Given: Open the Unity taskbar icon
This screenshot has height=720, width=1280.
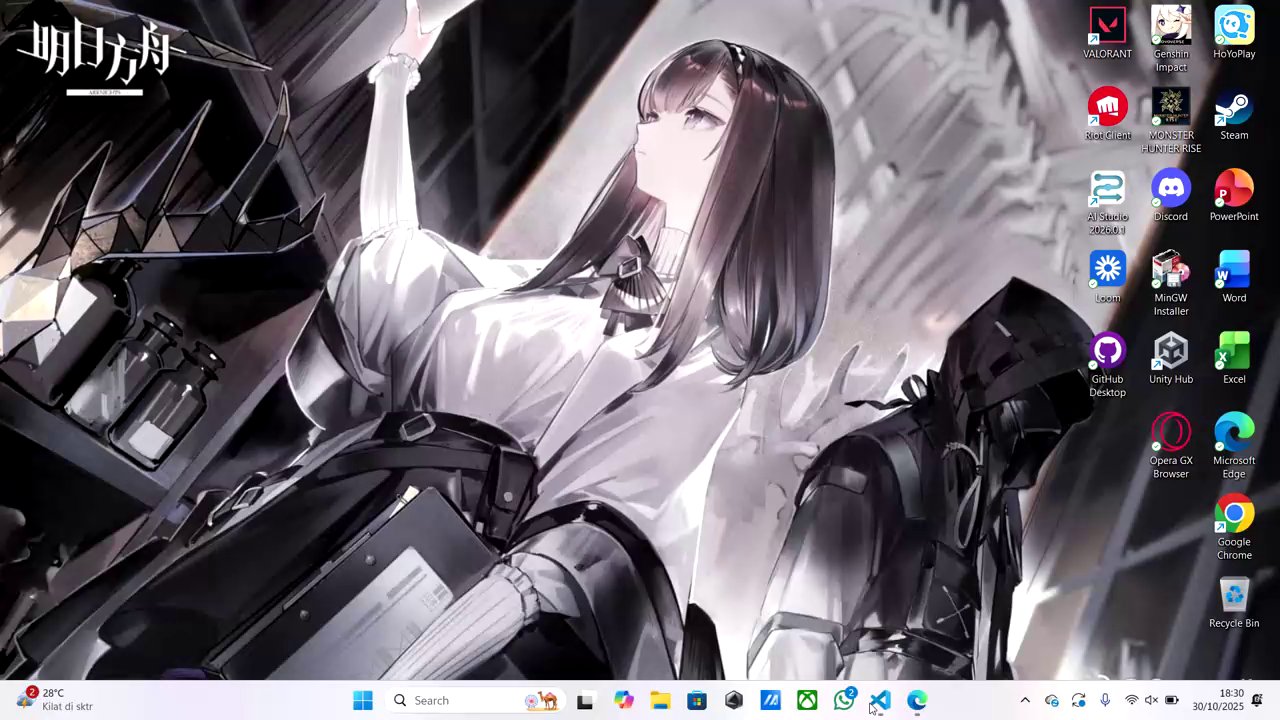Looking at the screenshot, I should (734, 701).
